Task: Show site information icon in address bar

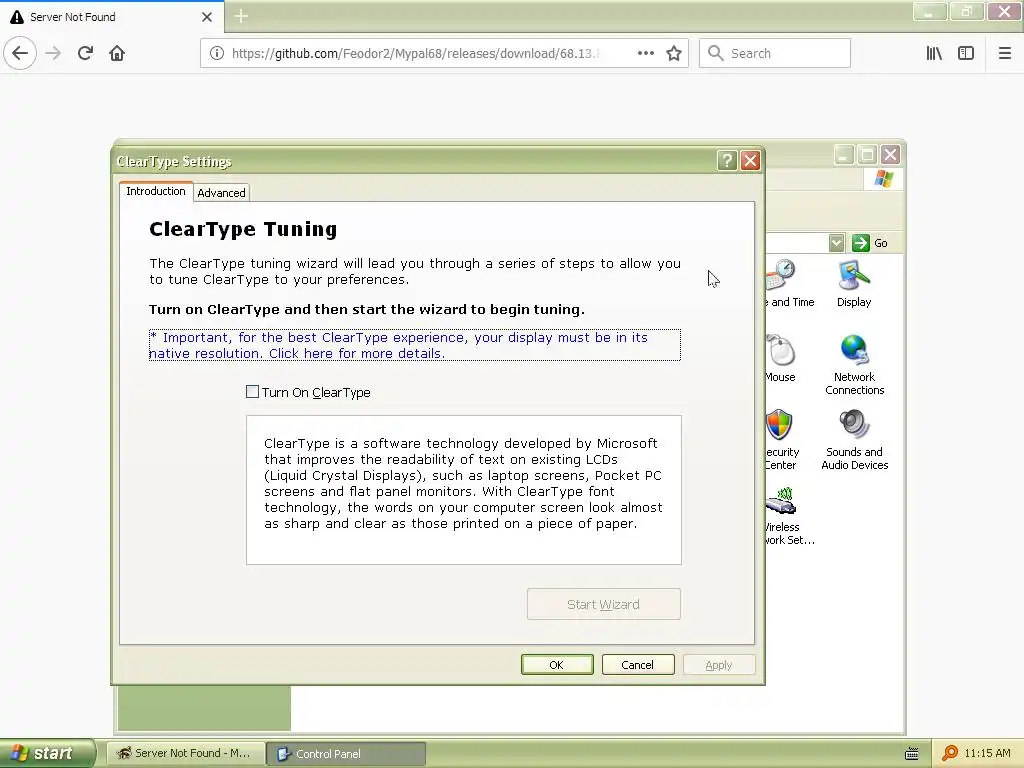Action: tap(217, 54)
